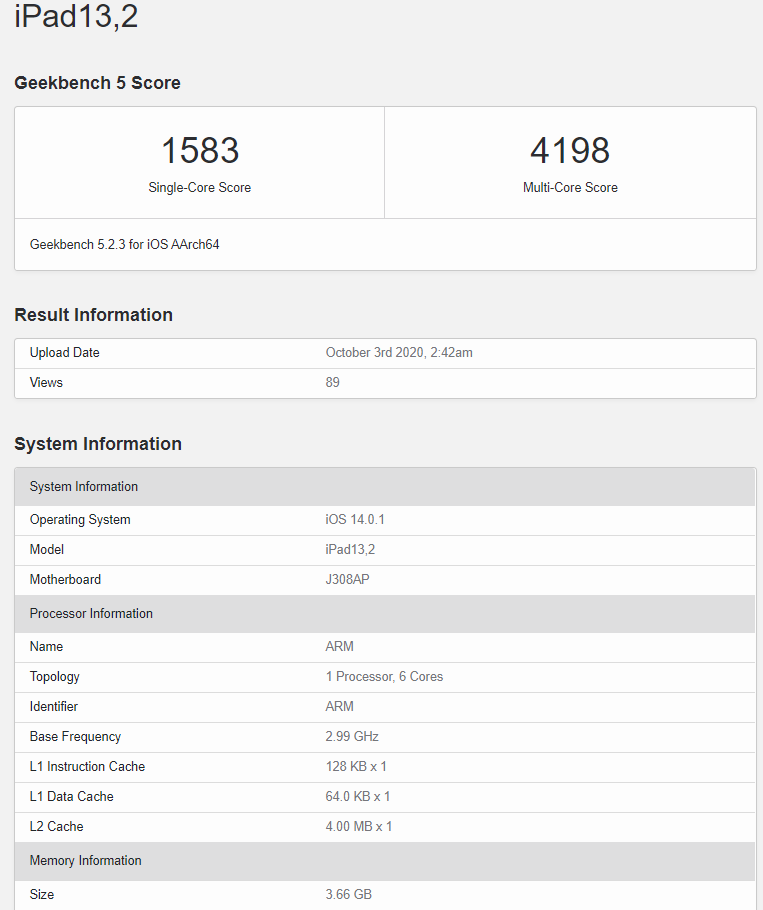Click Geekbench 5.2.3 for iOS AArch64 text
The image size is (763, 910).
click(125, 244)
